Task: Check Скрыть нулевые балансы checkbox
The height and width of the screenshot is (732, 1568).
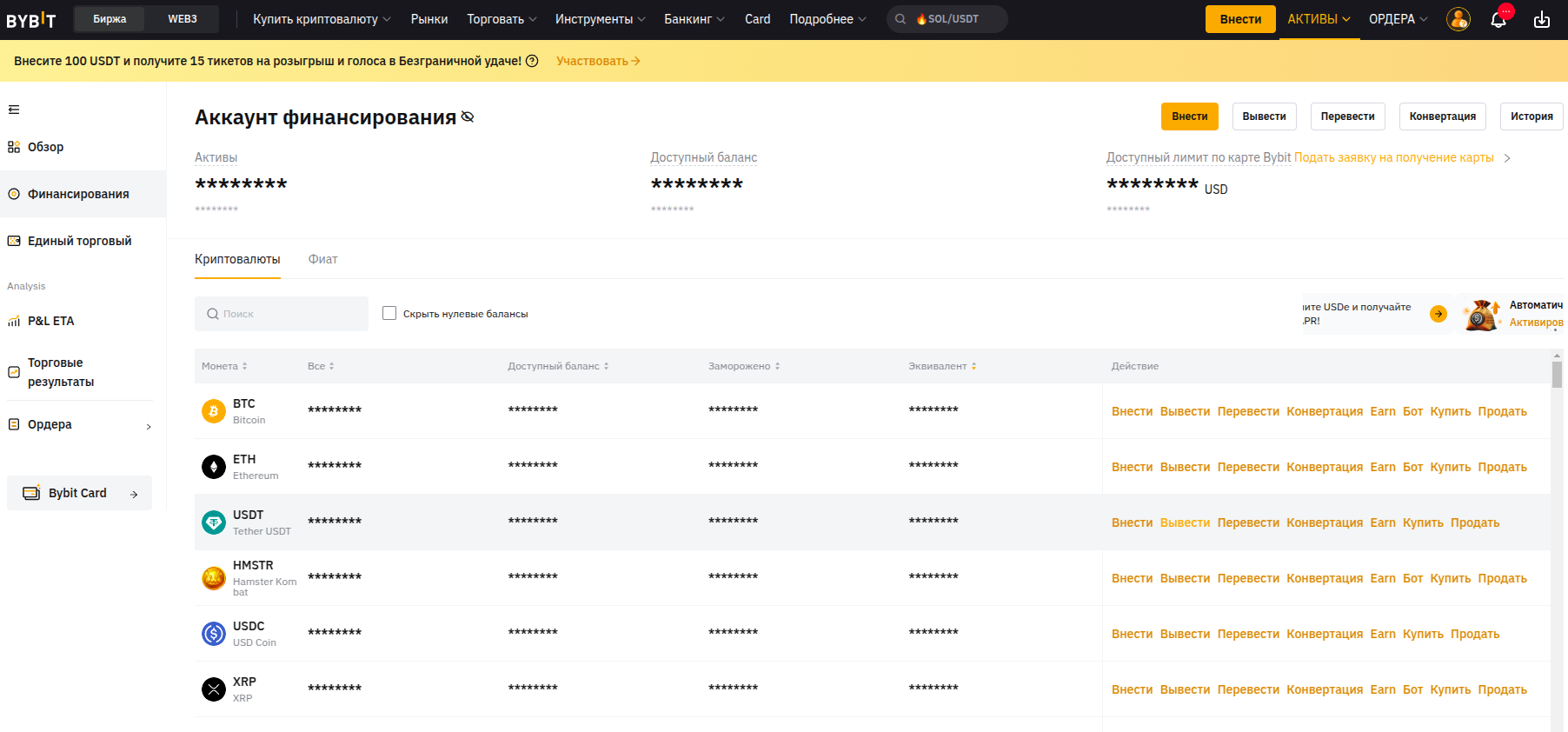Action: (x=389, y=313)
